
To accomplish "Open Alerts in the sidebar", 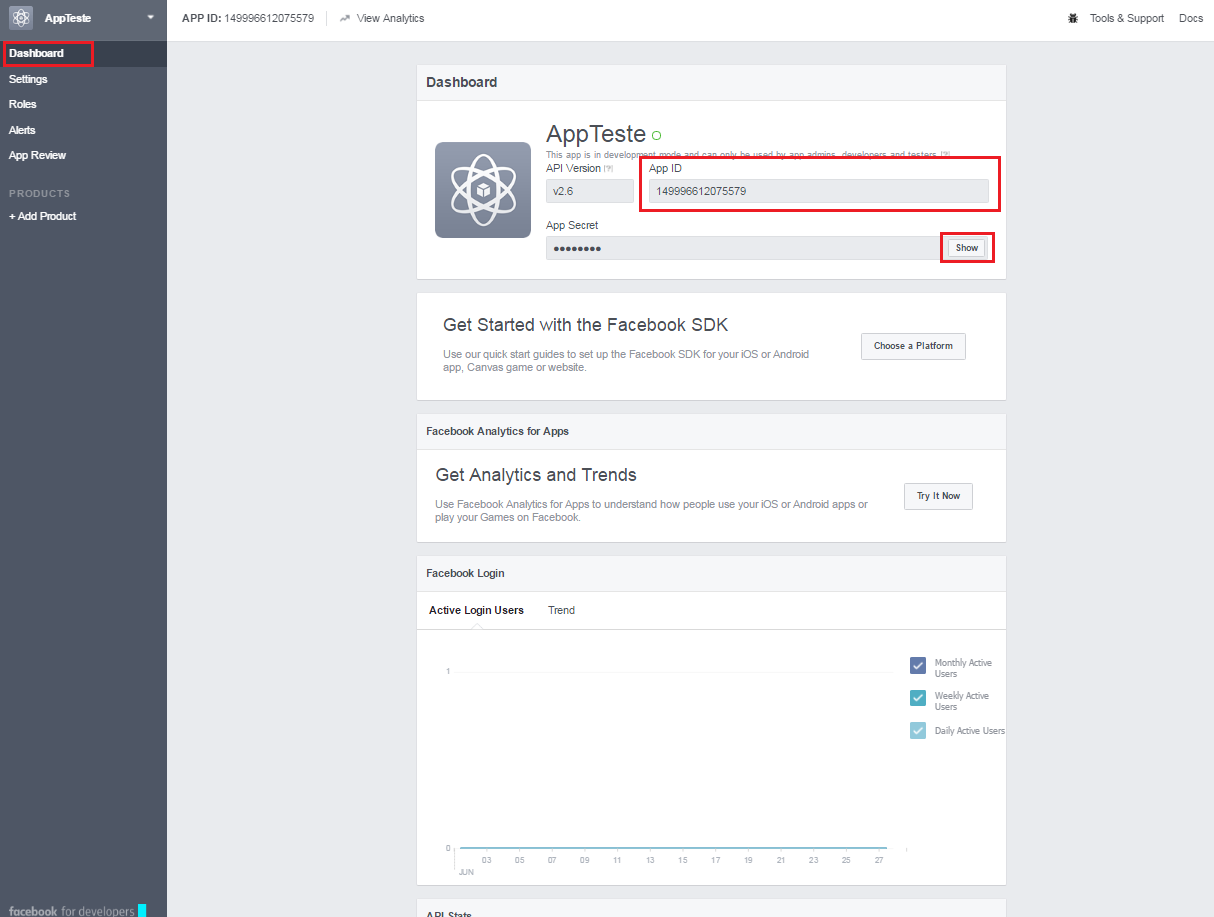I will coord(22,130).
